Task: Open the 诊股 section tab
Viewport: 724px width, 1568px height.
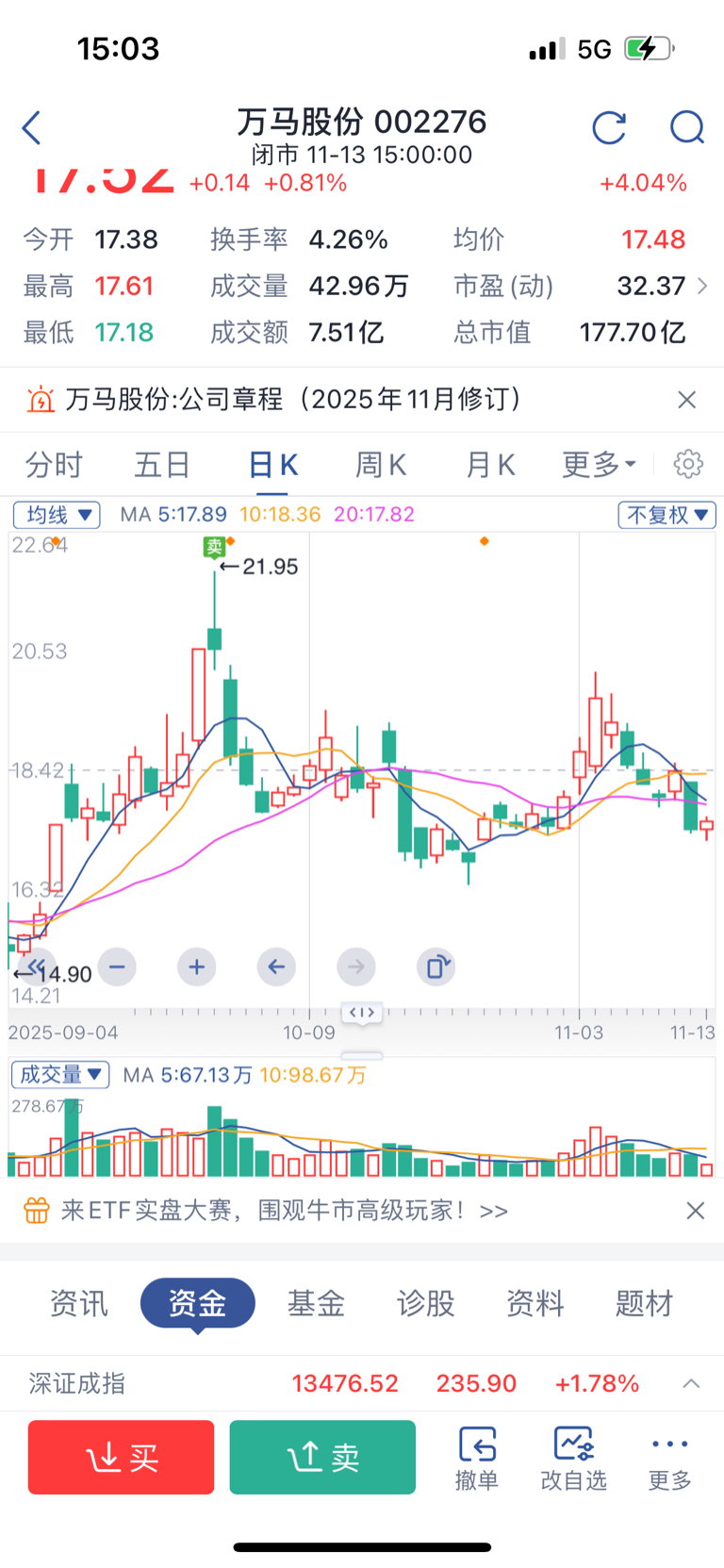Action: coord(426,1304)
